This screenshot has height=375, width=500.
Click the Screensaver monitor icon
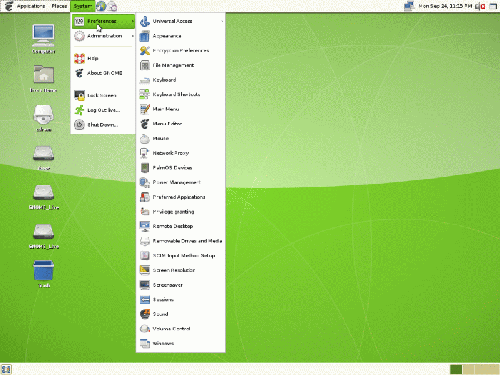coord(145,285)
